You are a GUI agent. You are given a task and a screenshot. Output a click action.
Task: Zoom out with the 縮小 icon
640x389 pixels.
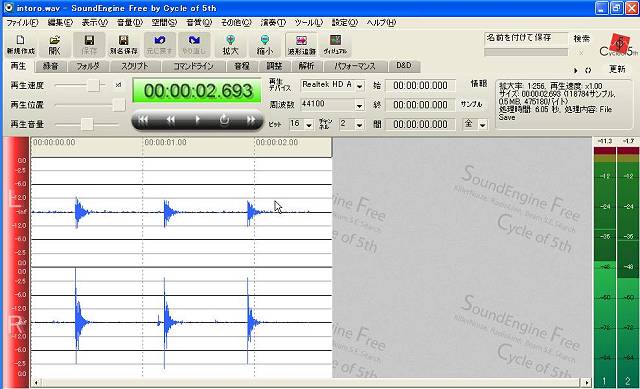[264, 44]
